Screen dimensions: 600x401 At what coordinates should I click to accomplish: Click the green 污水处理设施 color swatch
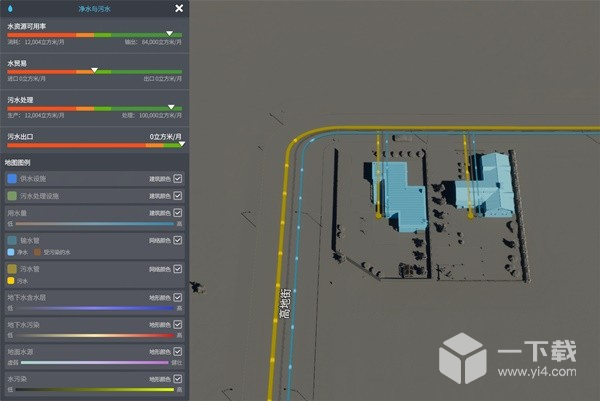point(12,196)
